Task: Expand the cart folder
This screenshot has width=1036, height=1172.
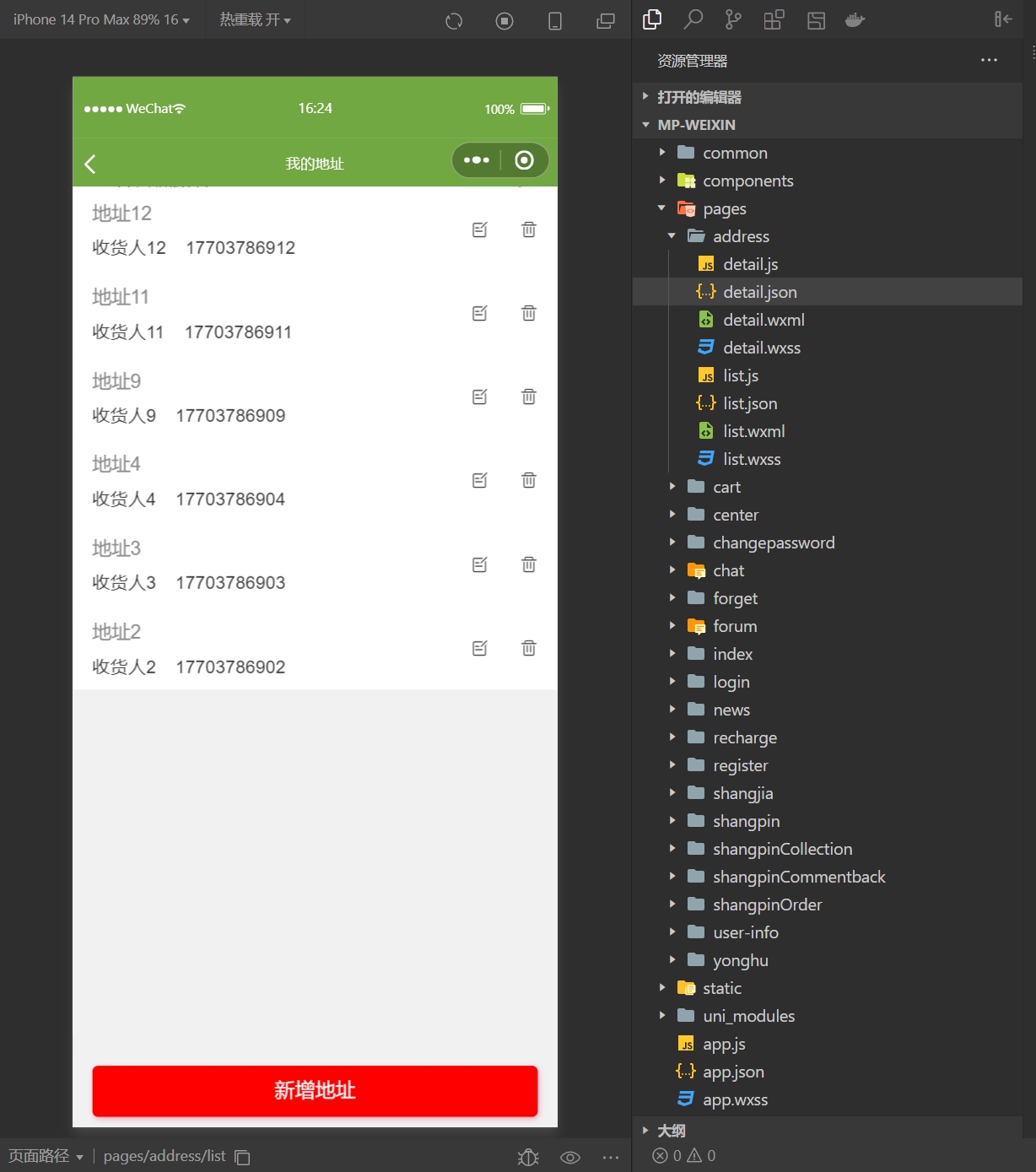Action: point(827,487)
